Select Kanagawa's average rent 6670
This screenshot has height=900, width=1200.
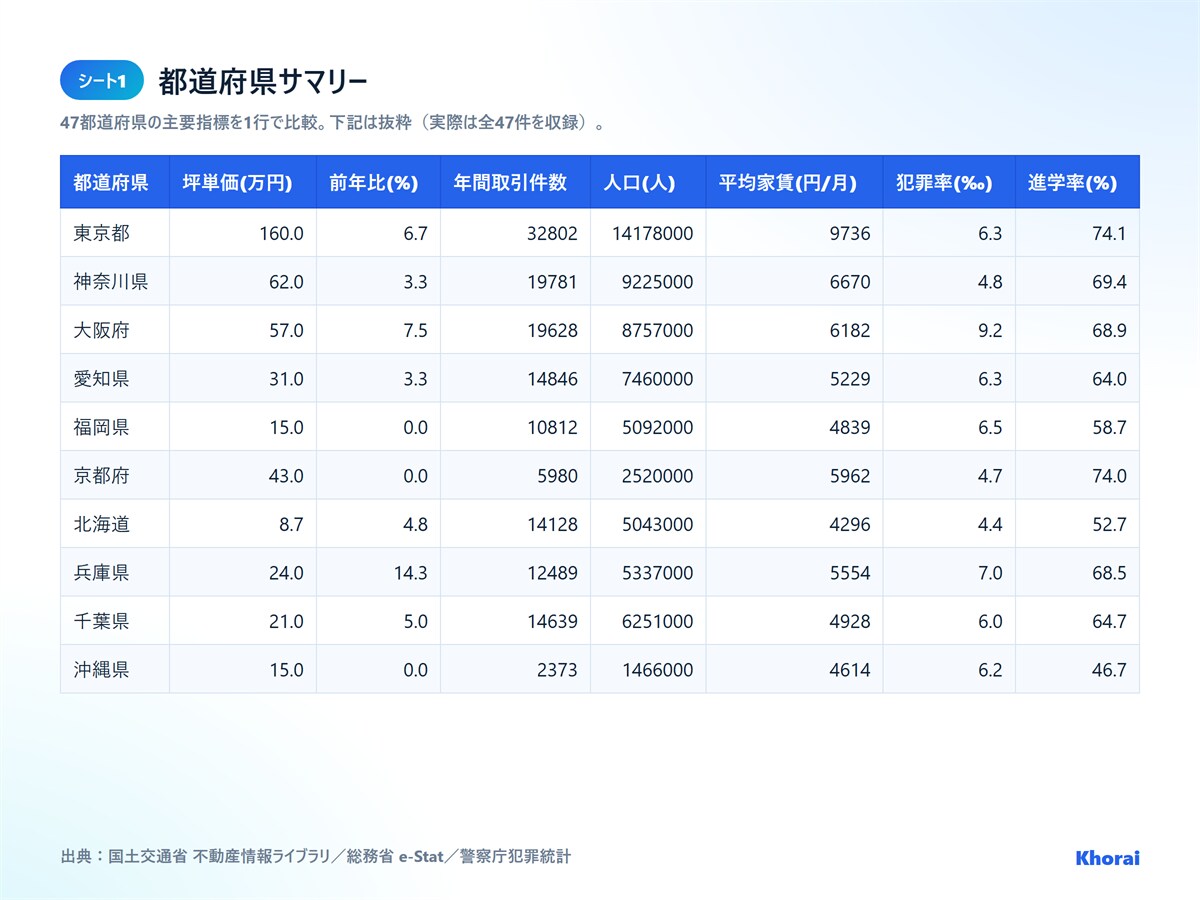click(x=794, y=282)
